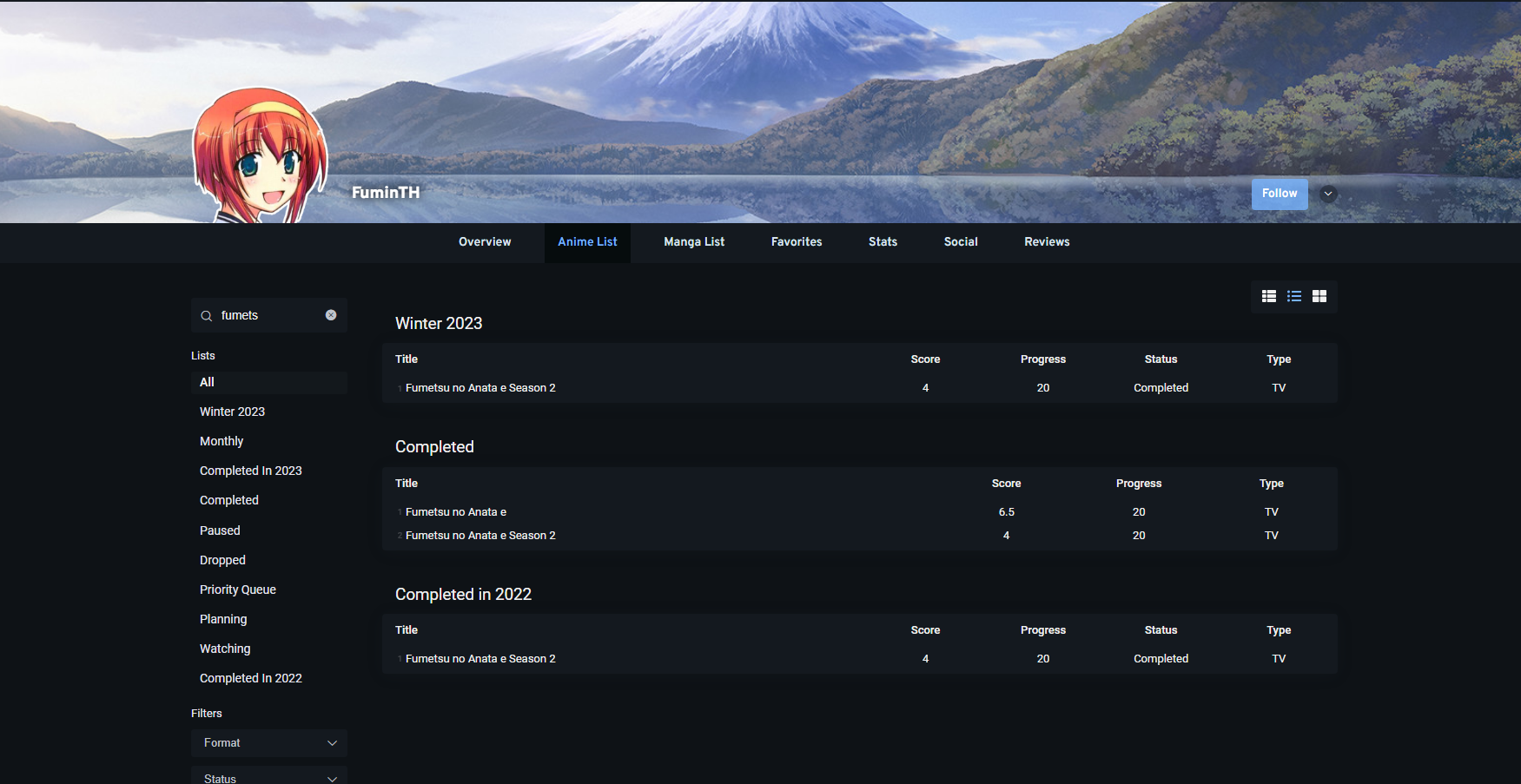Screen dimensions: 1521x784
Task: Go to the Stats tab
Action: click(x=882, y=242)
